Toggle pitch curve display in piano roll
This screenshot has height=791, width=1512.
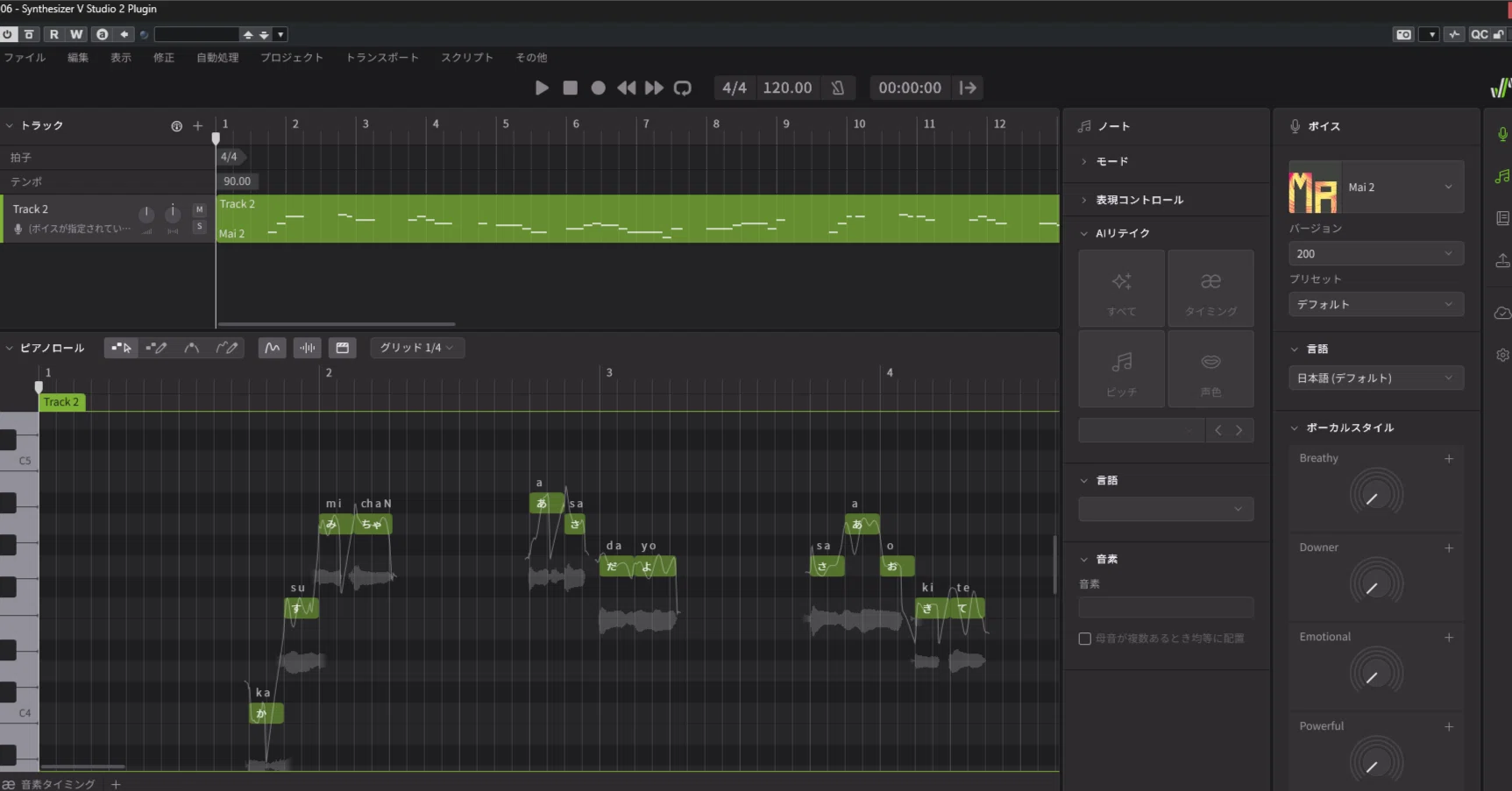[x=273, y=348]
